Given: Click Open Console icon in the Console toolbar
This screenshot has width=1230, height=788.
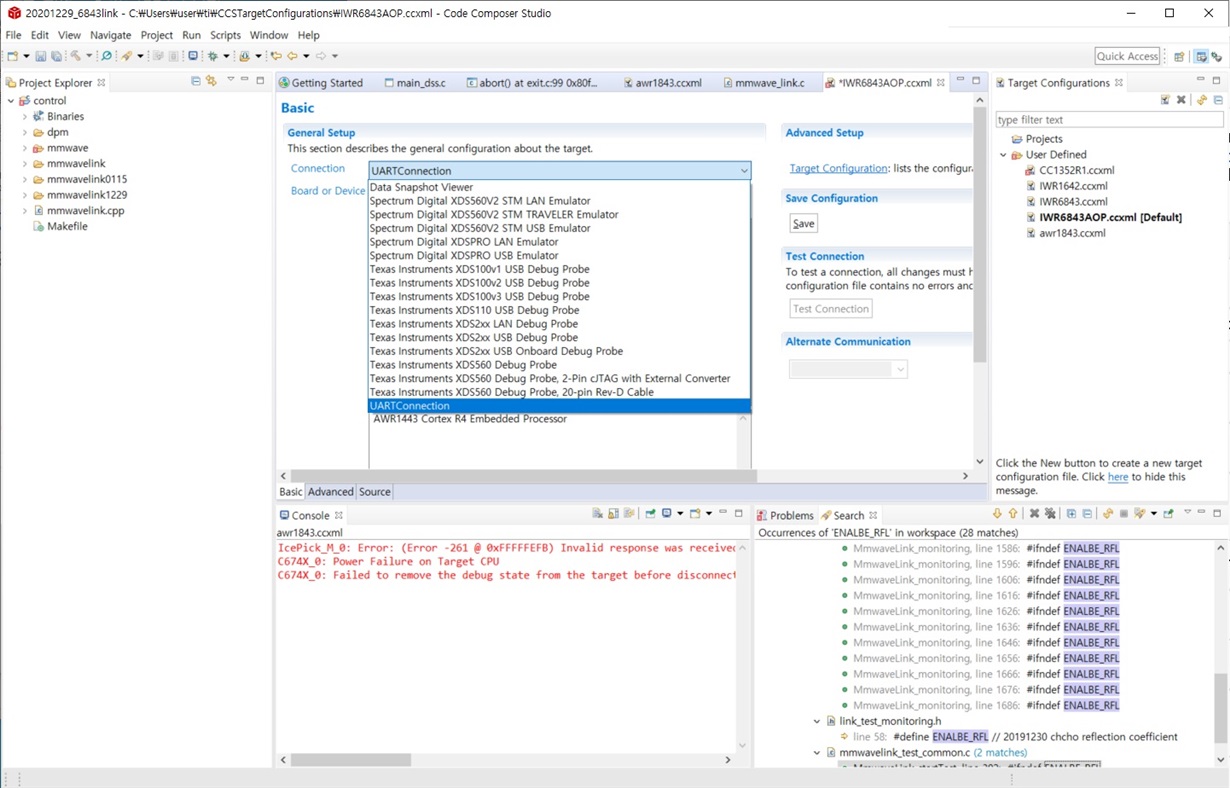Looking at the screenshot, I should pos(695,514).
